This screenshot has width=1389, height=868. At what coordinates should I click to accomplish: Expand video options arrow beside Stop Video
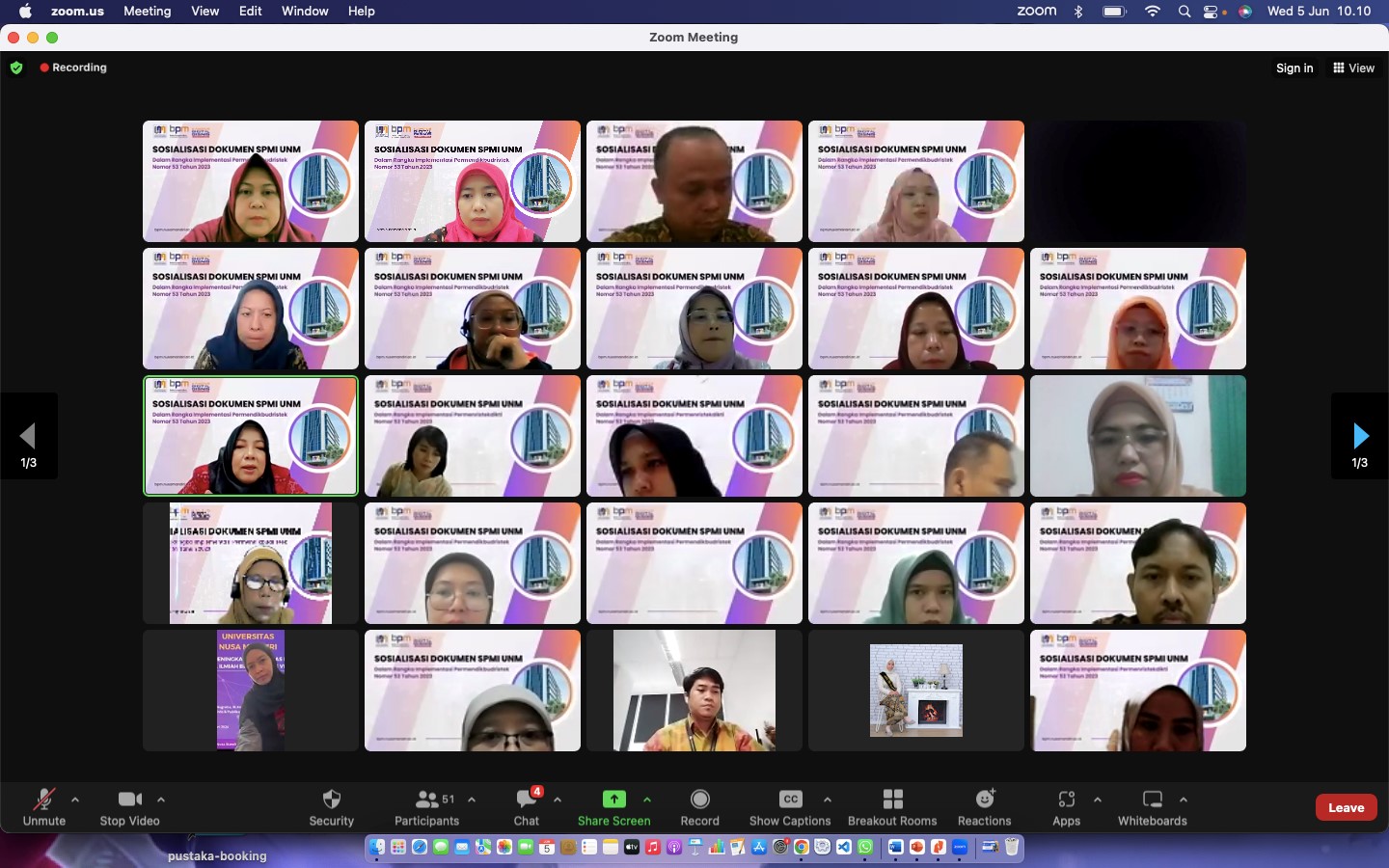point(161,800)
